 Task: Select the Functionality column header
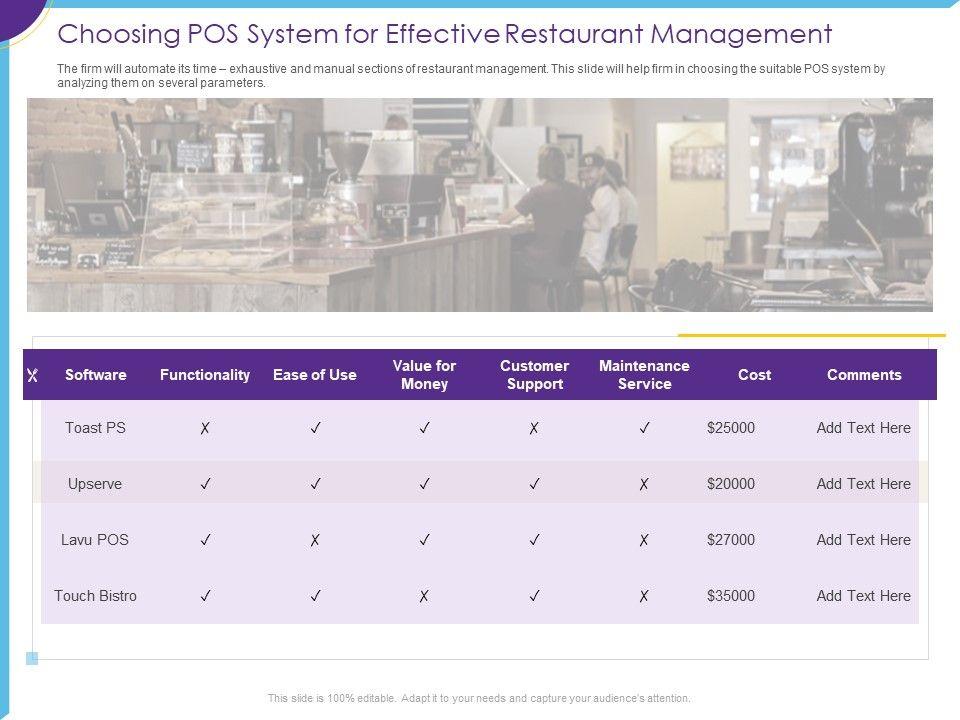coord(205,375)
